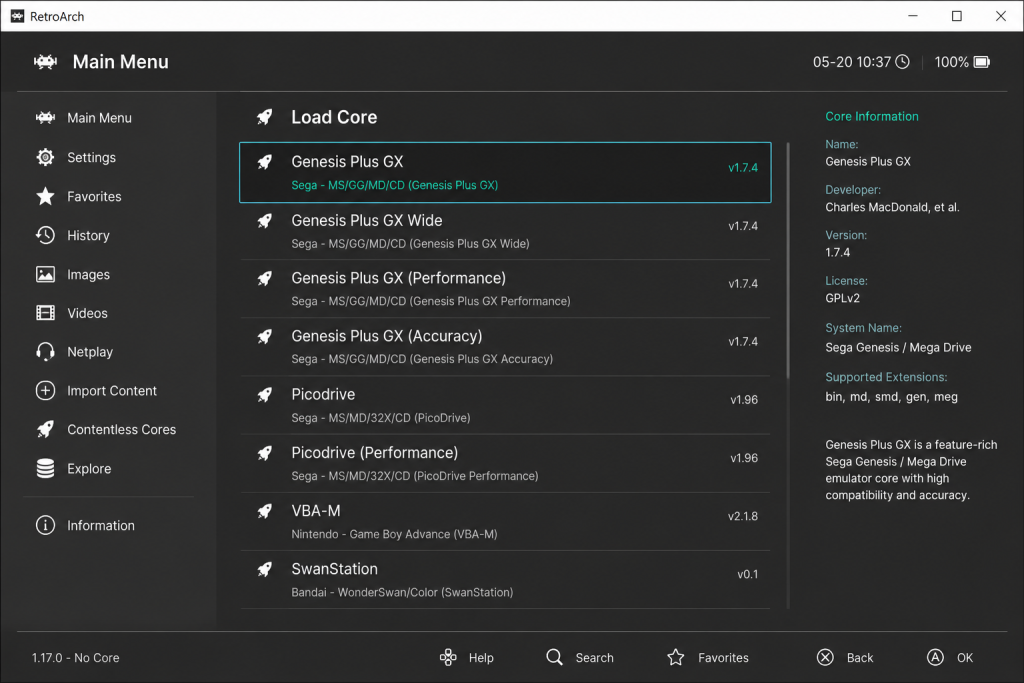Click the OK label in the footer
Image resolution: width=1024 pixels, height=683 pixels.
click(965, 658)
